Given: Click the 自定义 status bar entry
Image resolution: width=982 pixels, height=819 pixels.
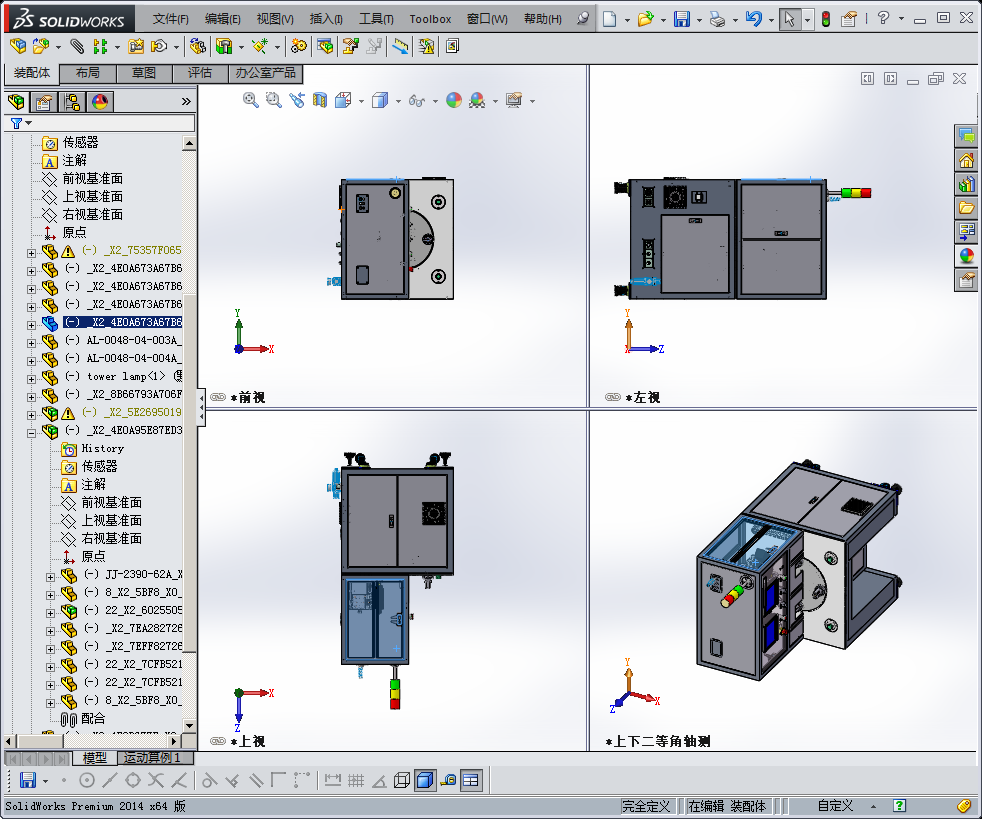Looking at the screenshot, I should click(835, 806).
